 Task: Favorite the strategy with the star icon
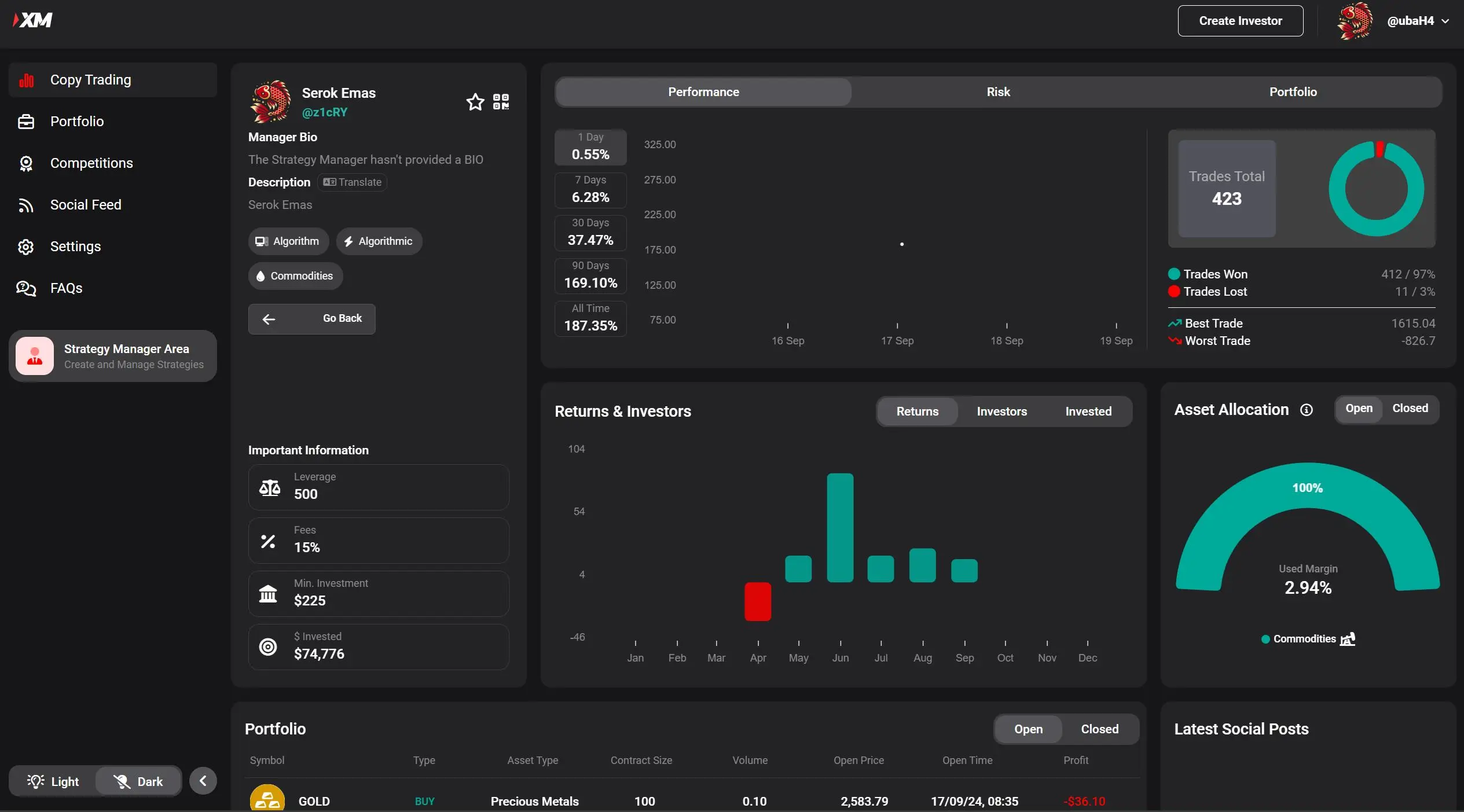[x=475, y=102]
